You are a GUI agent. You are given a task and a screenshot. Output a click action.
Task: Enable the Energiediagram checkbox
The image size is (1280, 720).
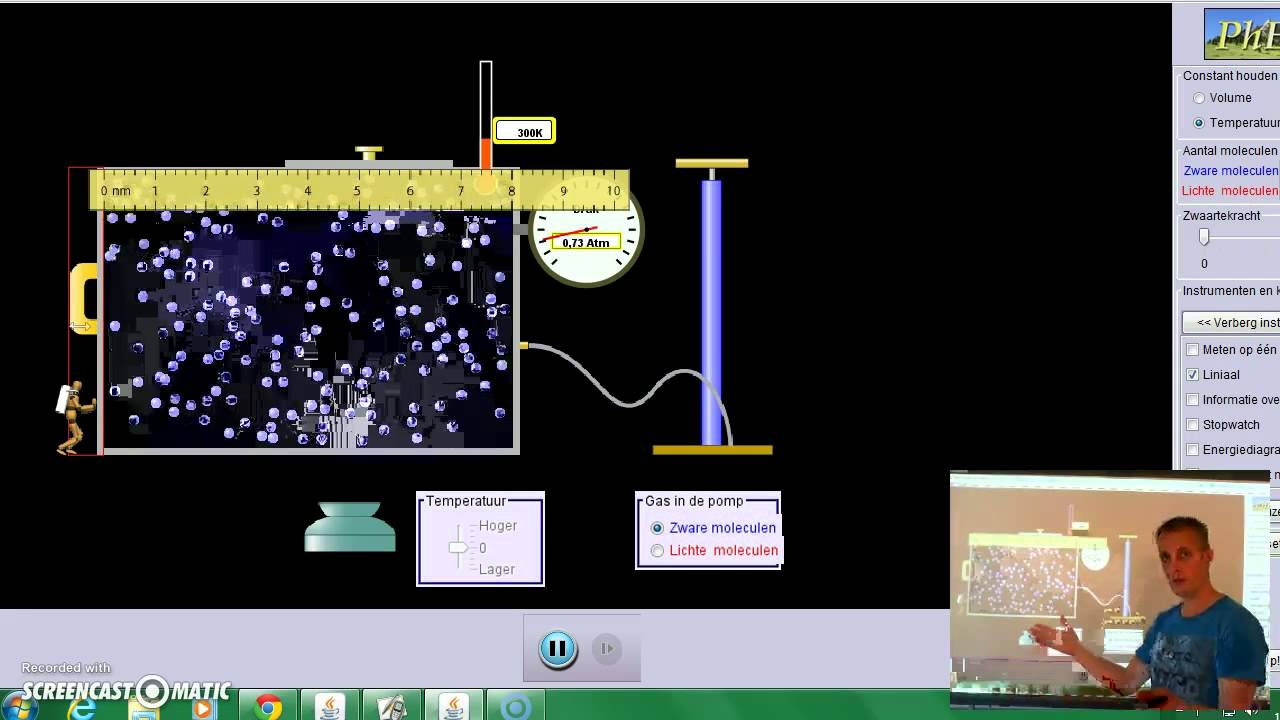coord(1192,450)
